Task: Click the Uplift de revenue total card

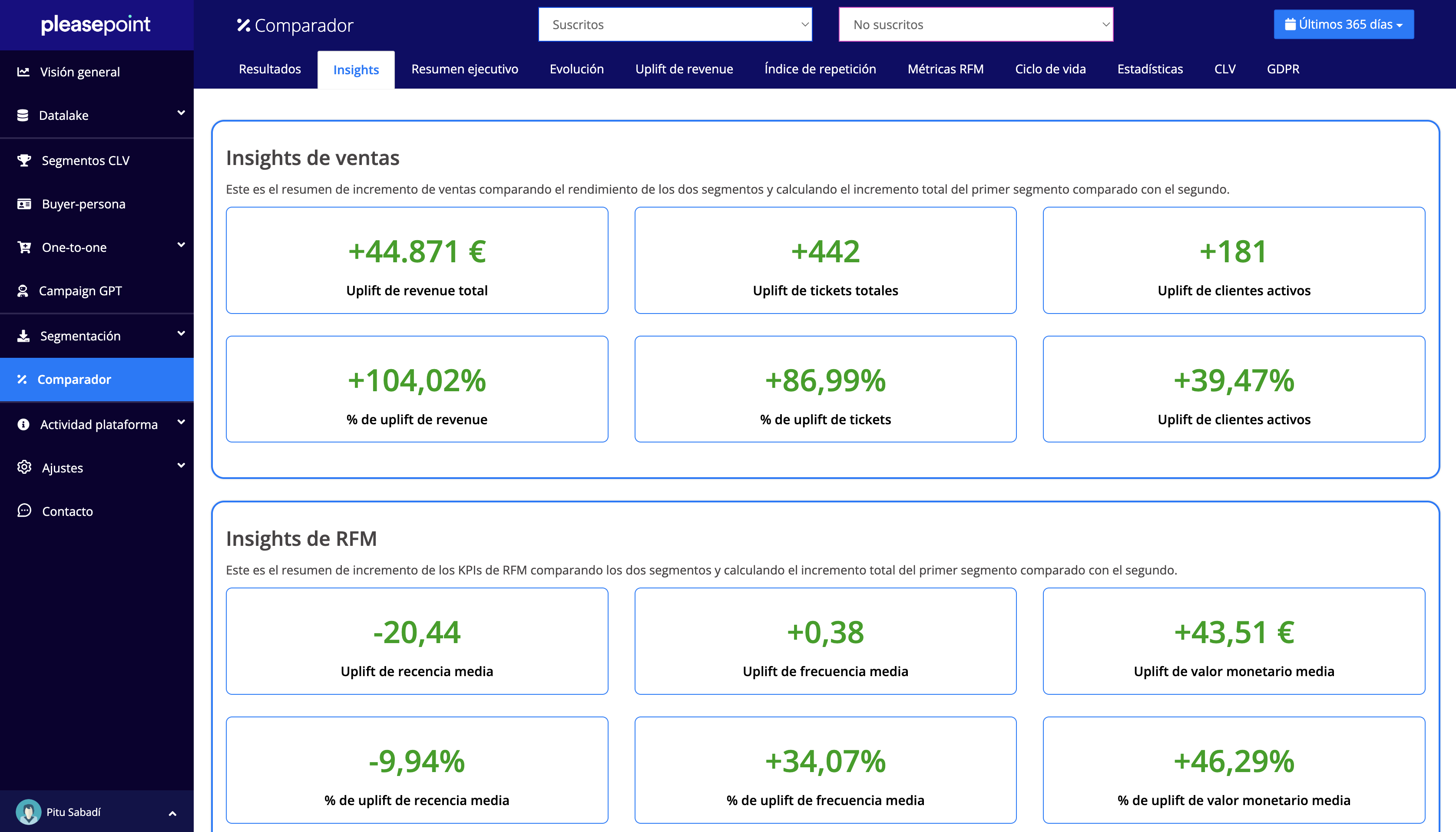Action: coord(417,261)
